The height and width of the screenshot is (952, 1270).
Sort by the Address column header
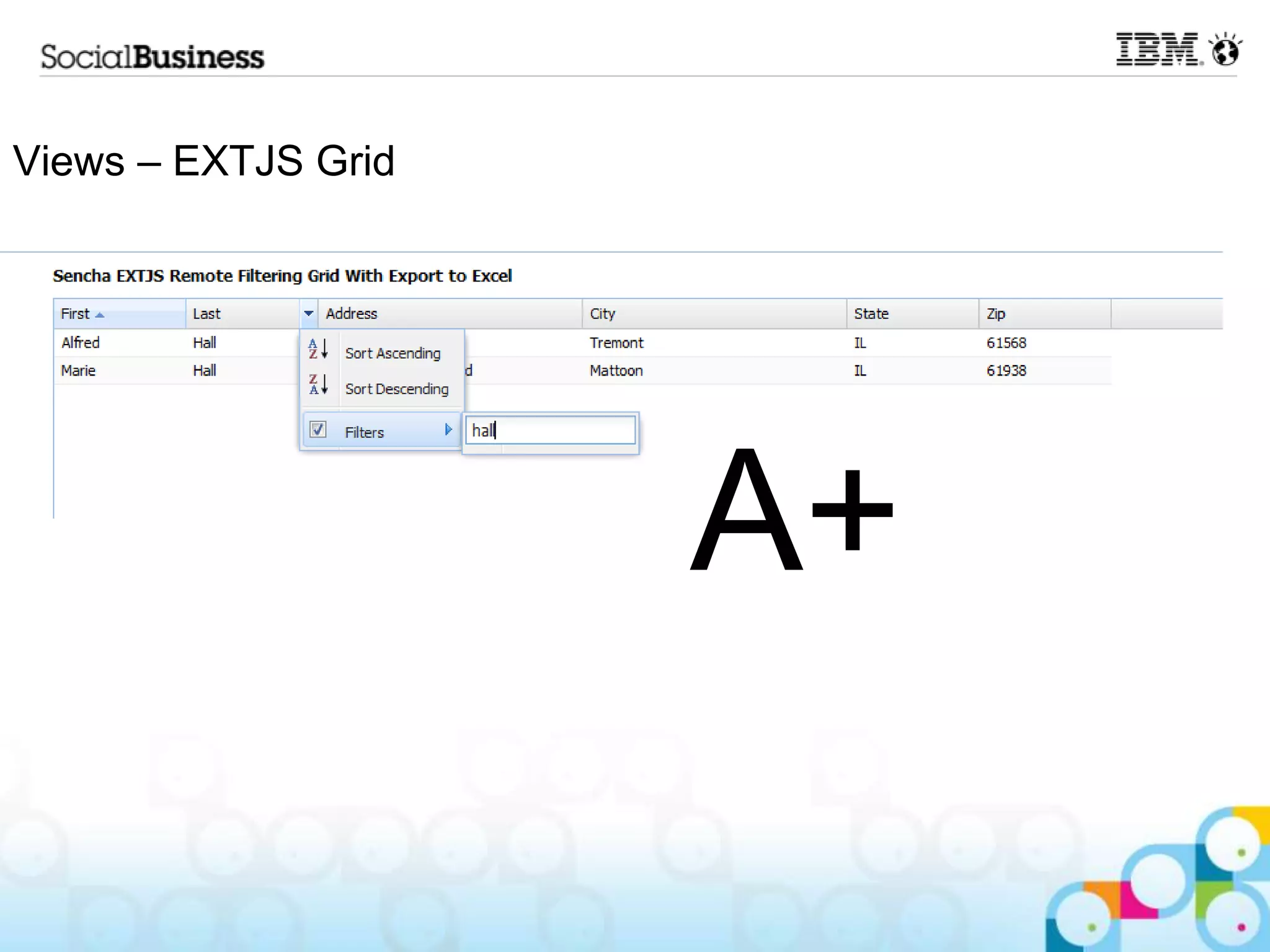(450, 314)
